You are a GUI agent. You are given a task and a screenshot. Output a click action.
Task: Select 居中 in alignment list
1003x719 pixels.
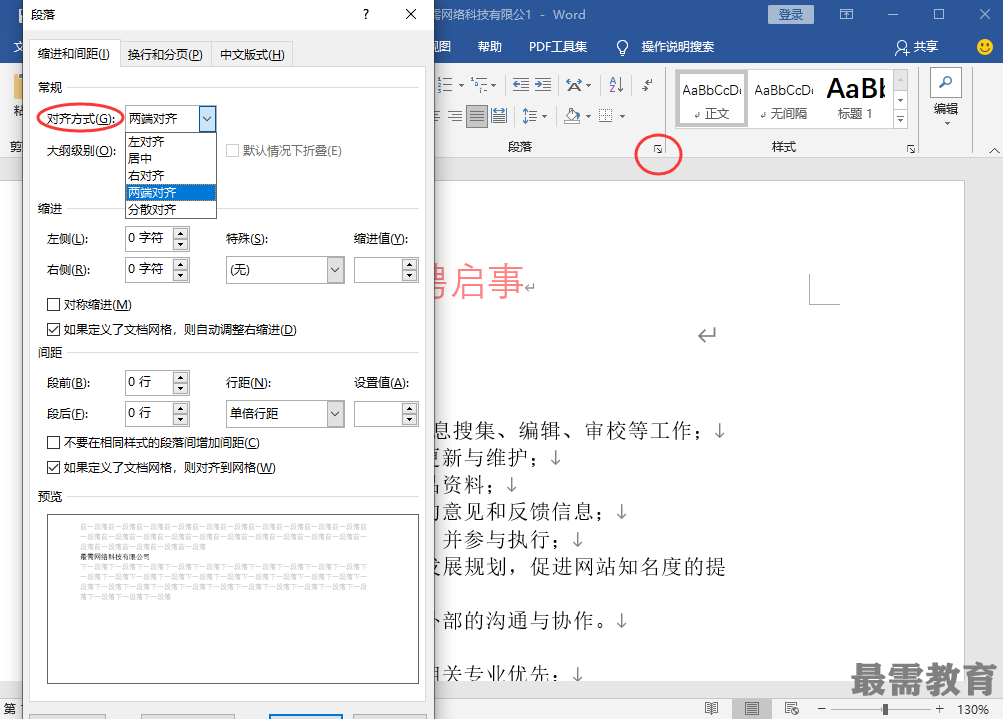[x=171, y=159]
